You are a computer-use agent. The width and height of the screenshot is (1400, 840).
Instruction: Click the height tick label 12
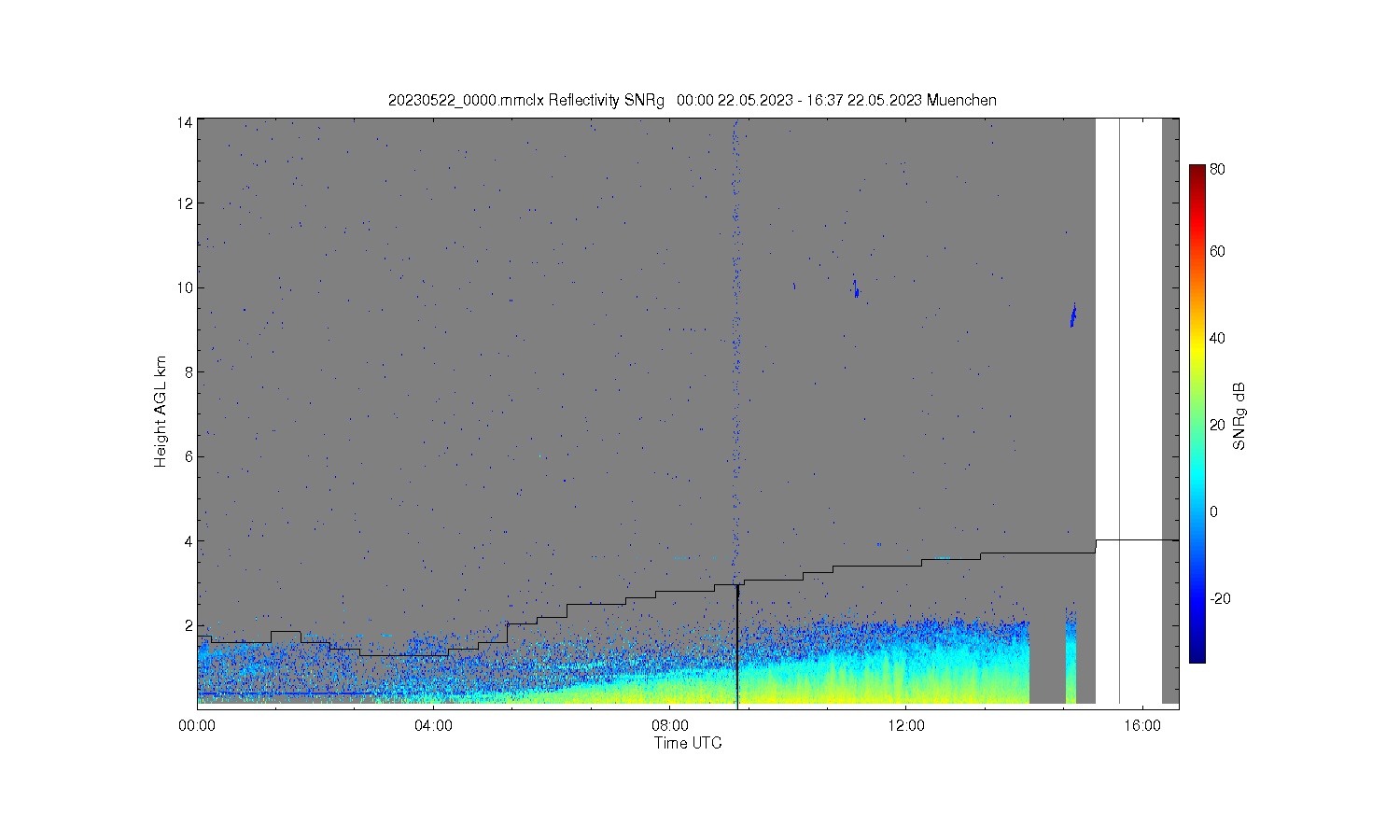(x=185, y=203)
